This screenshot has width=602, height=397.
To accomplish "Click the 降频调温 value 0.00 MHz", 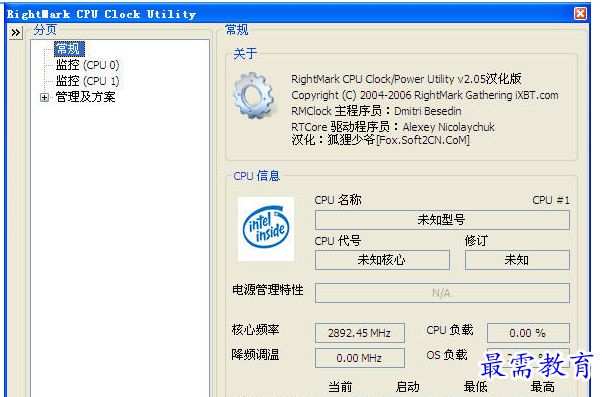I will (x=359, y=358).
